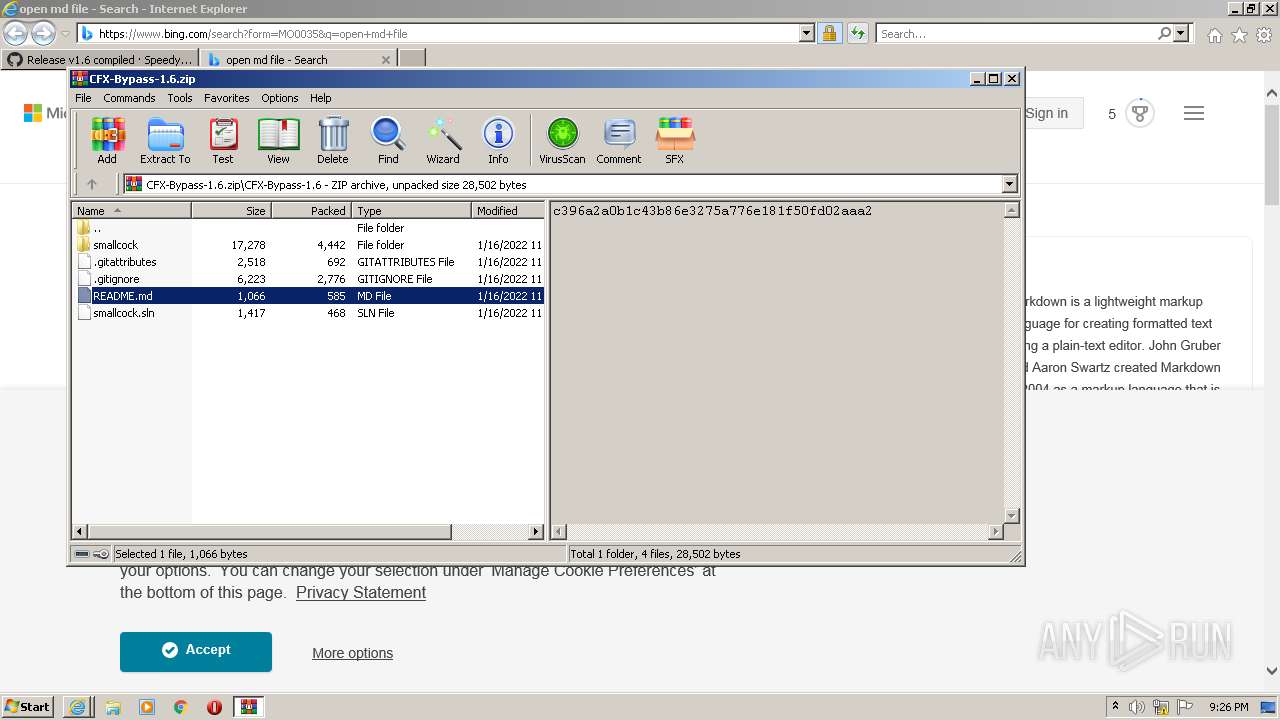Screen dimensions: 1280x720
Task: Select the .gitignore file
Action: coord(310,278)
